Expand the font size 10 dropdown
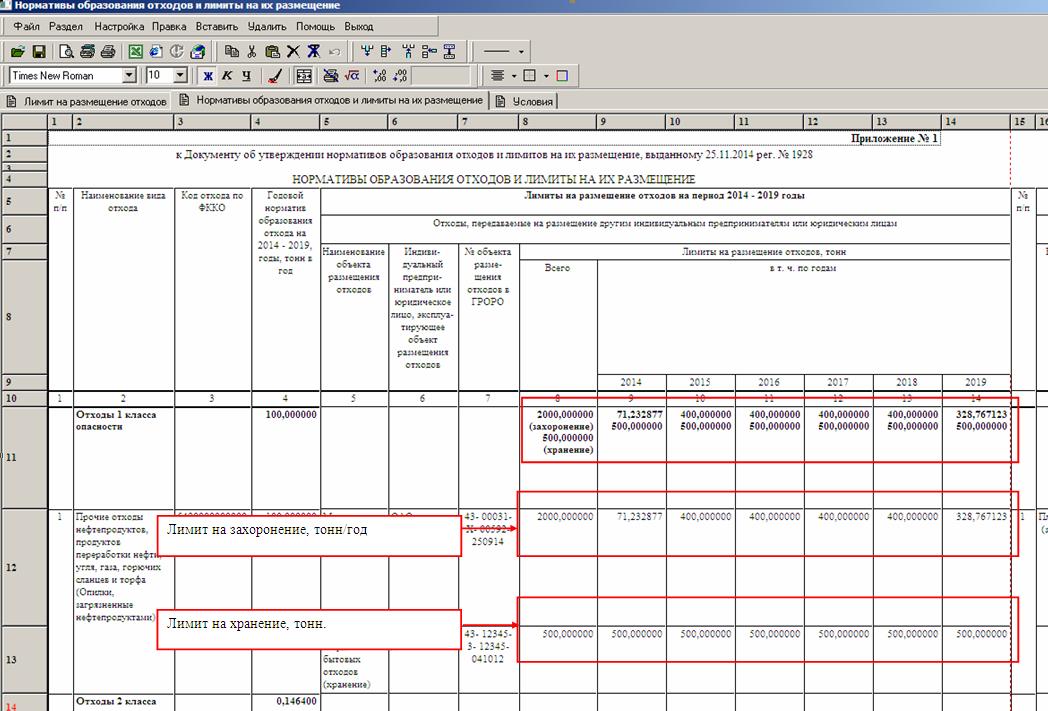This screenshot has width=1048, height=711. pyautogui.click(x=180, y=76)
